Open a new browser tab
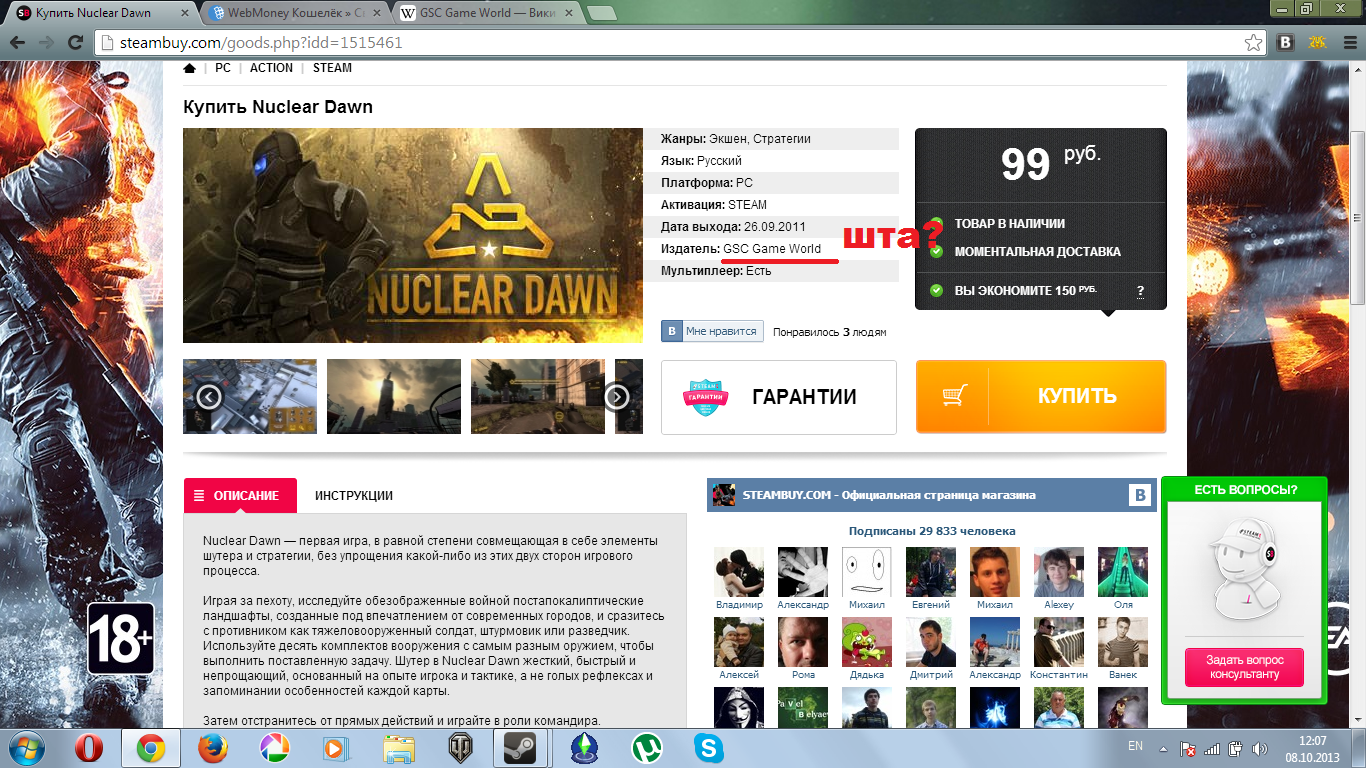The height and width of the screenshot is (768, 1366). (601, 14)
